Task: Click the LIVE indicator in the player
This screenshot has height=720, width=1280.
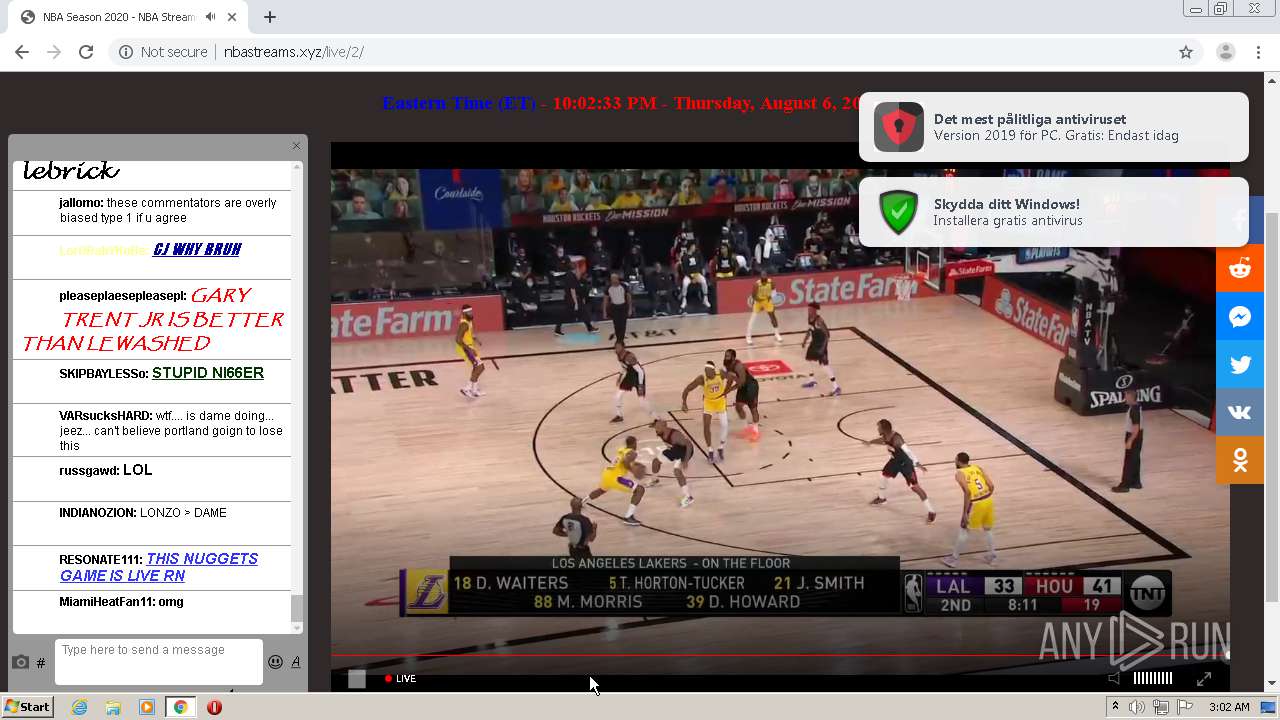Action: pos(401,678)
